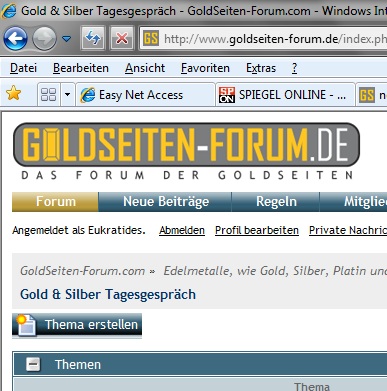Switch to the Easy Net Access tab
The height and width of the screenshot is (391, 387).
click(x=145, y=95)
